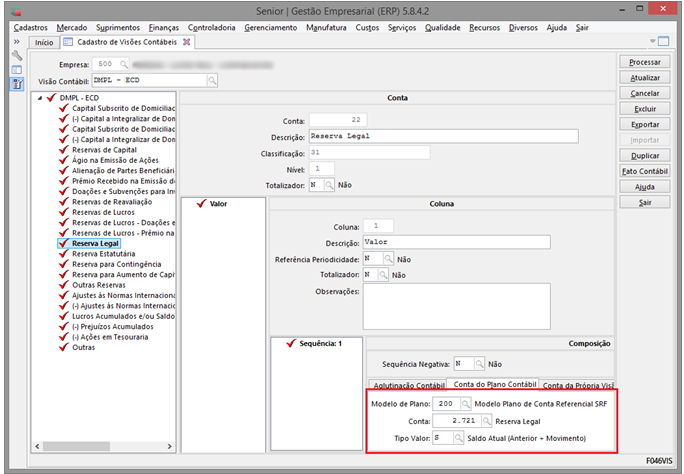Image resolution: width=684 pixels, height=474 pixels.
Task: Open the tab list dropdown at top right
Action: [x=652, y=42]
